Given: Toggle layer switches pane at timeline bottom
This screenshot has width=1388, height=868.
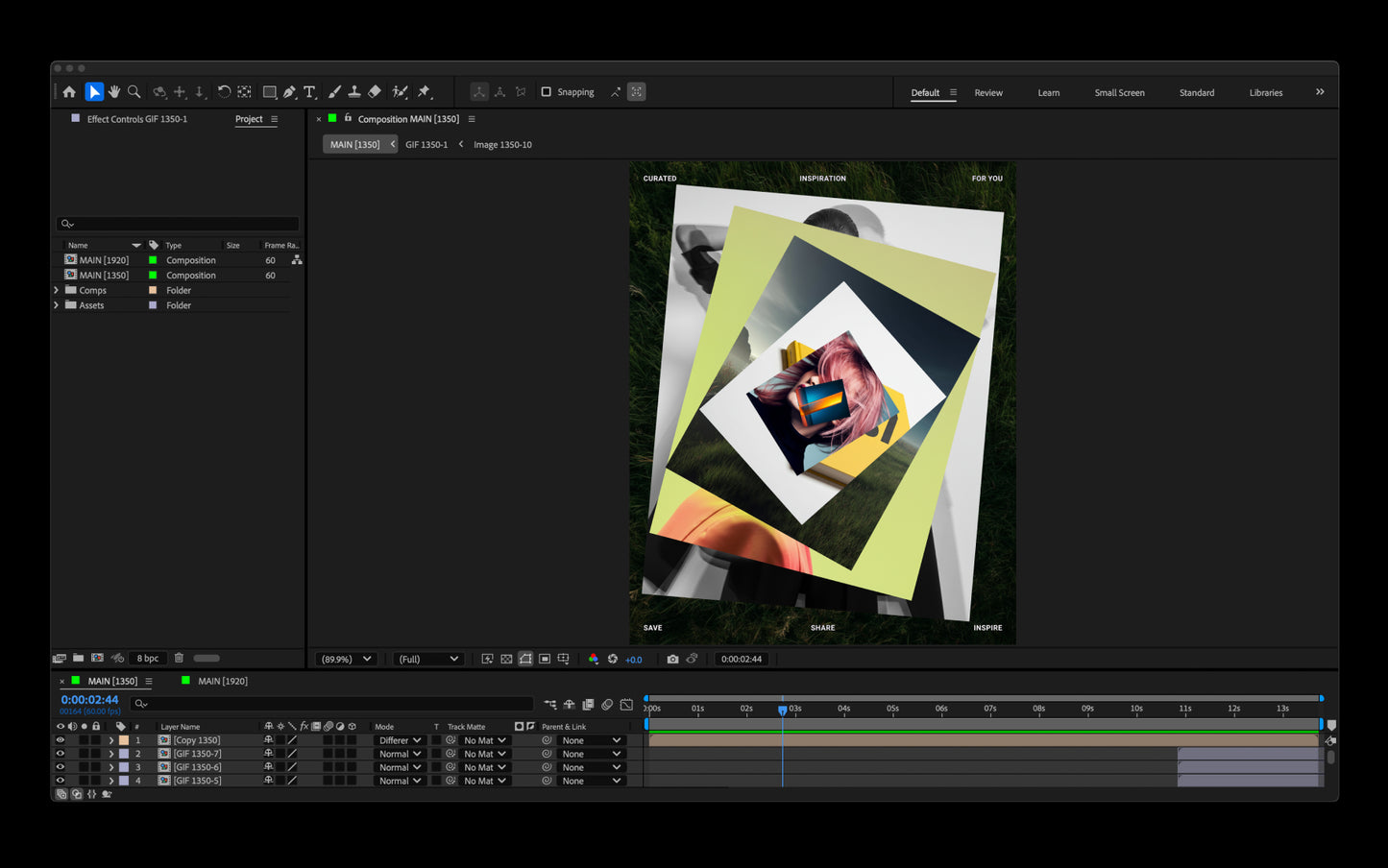Looking at the screenshot, I should 61,794.
